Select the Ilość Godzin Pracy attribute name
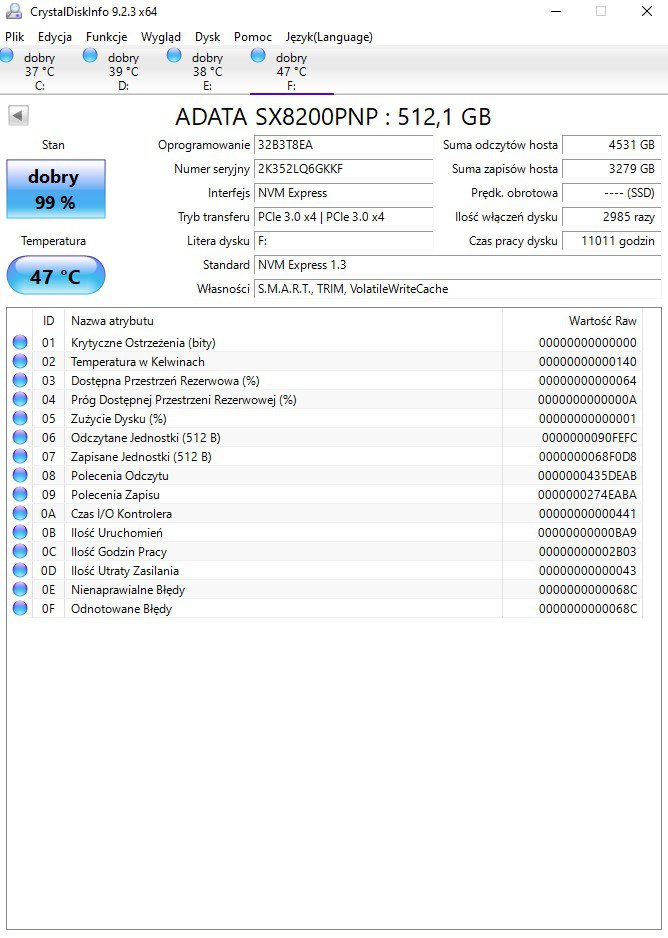Image resolution: width=668 pixels, height=938 pixels. 118,552
